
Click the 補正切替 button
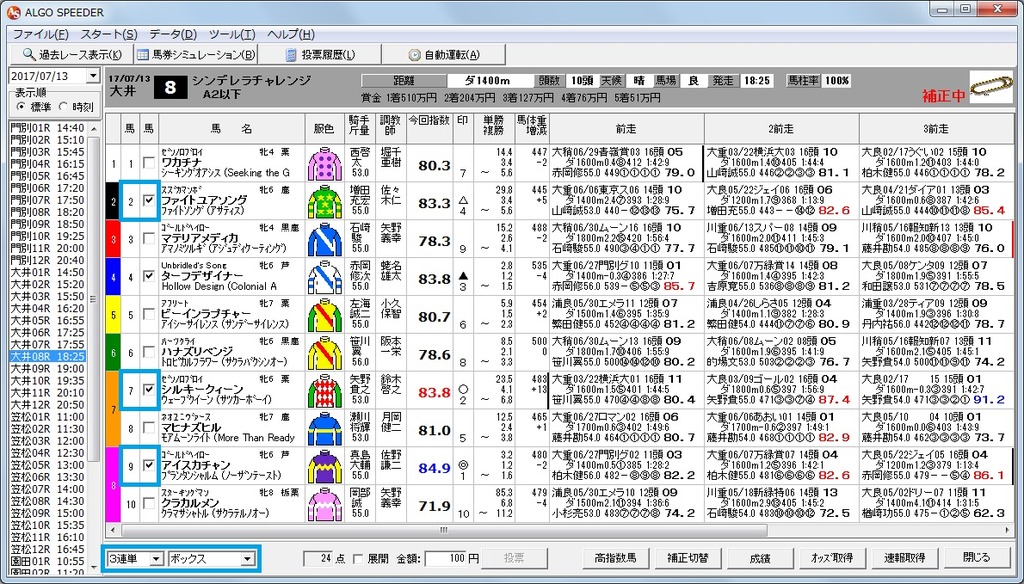[x=688, y=558]
